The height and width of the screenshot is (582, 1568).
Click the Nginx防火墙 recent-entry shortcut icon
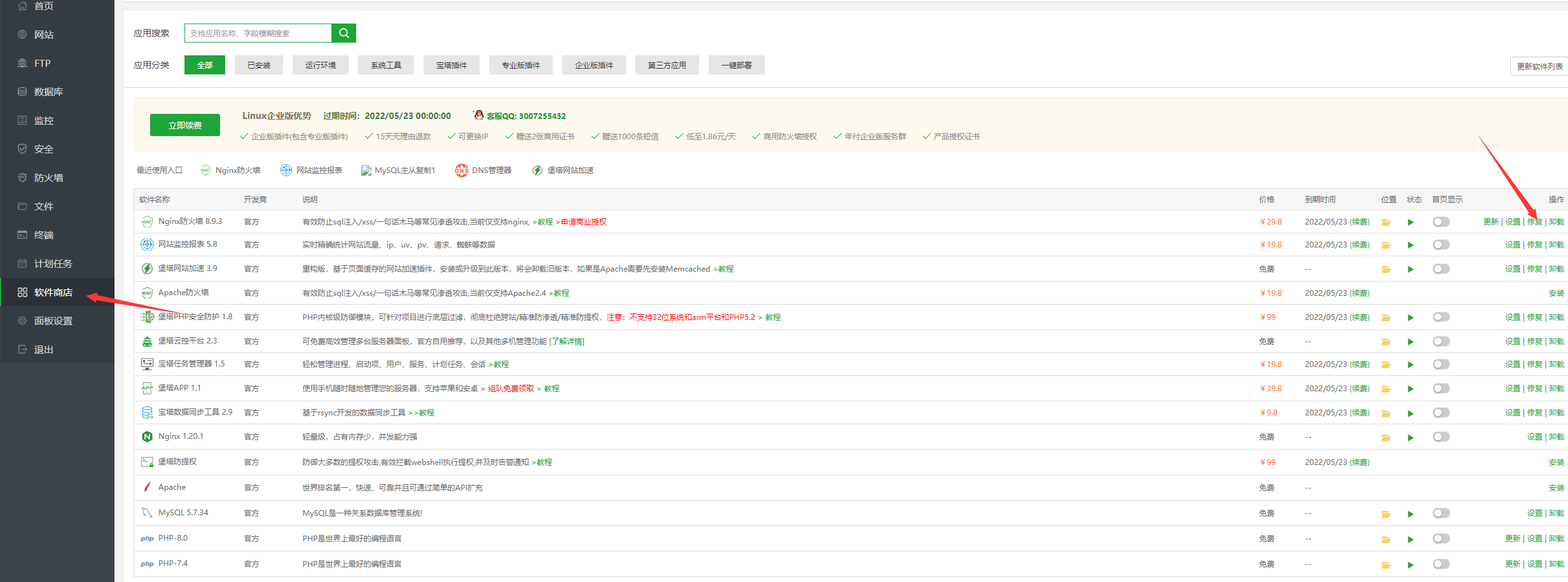(205, 170)
